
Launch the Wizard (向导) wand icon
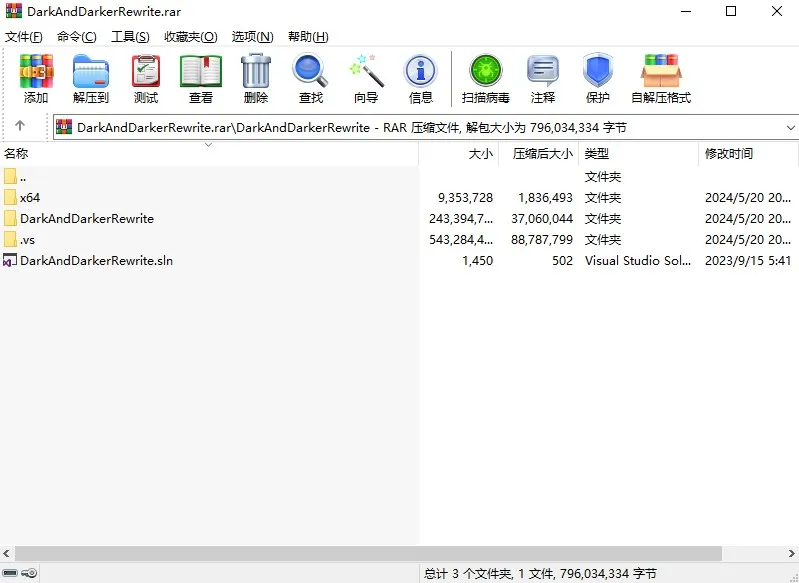[366, 71]
